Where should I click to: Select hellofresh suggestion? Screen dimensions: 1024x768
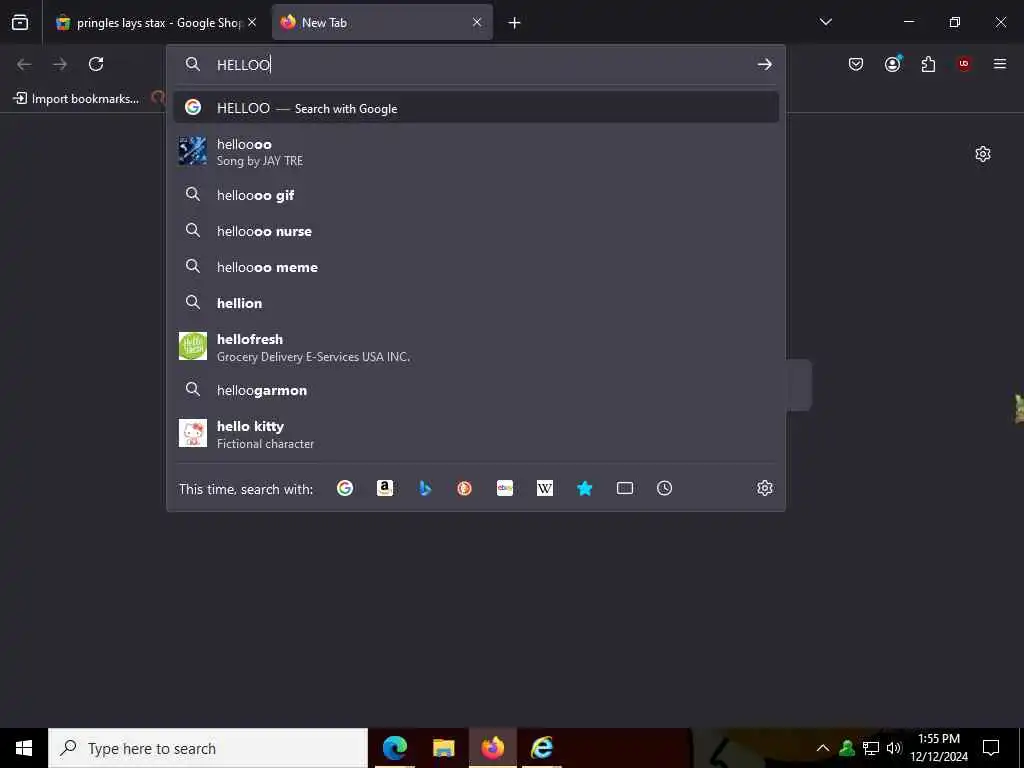476,347
